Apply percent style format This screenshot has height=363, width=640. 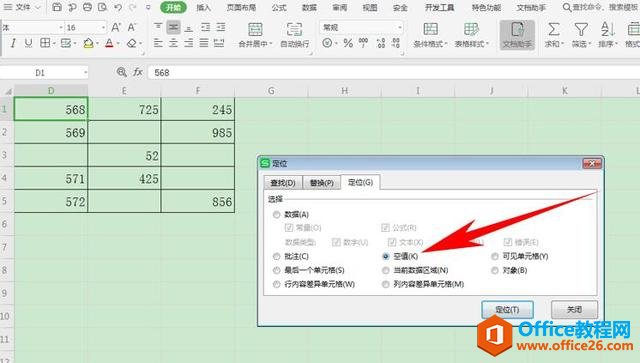coord(348,43)
